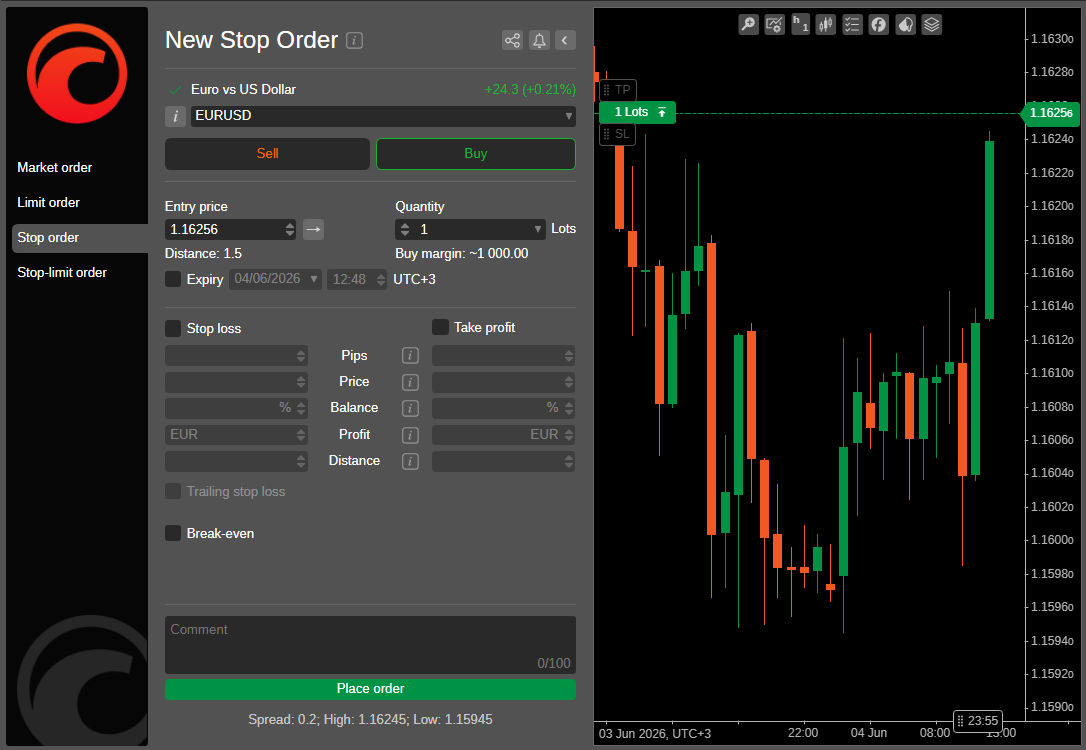Enable the Stop loss checkbox
This screenshot has width=1086, height=750.
[173, 328]
